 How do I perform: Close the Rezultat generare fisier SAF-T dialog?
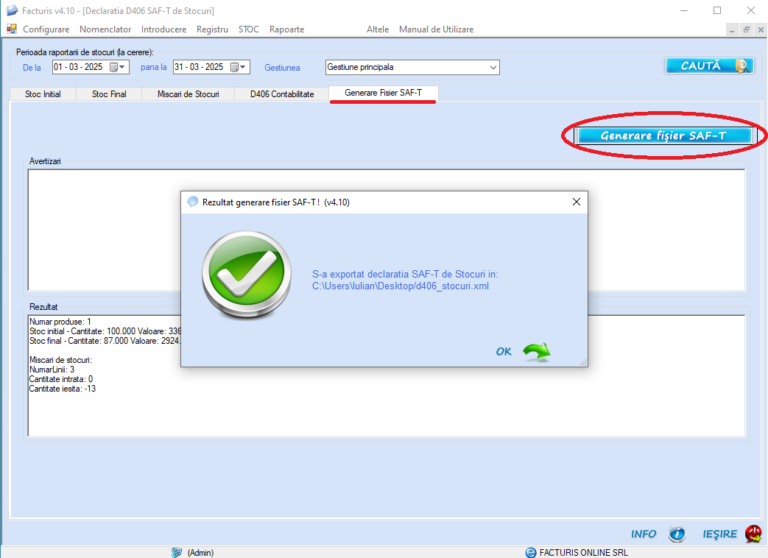576,201
